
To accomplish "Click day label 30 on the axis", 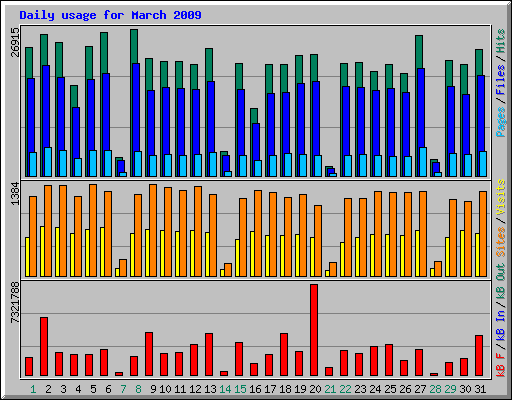I will click(465, 389).
